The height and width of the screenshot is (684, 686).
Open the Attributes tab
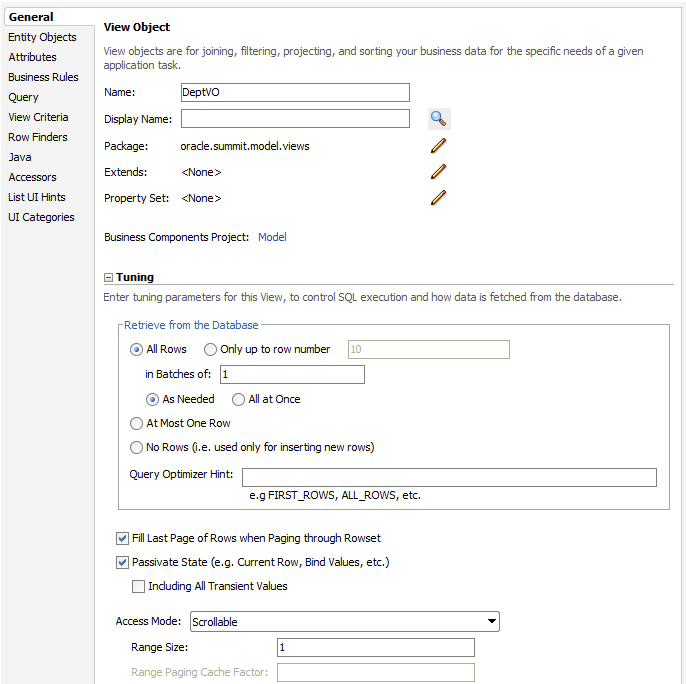pos(32,57)
